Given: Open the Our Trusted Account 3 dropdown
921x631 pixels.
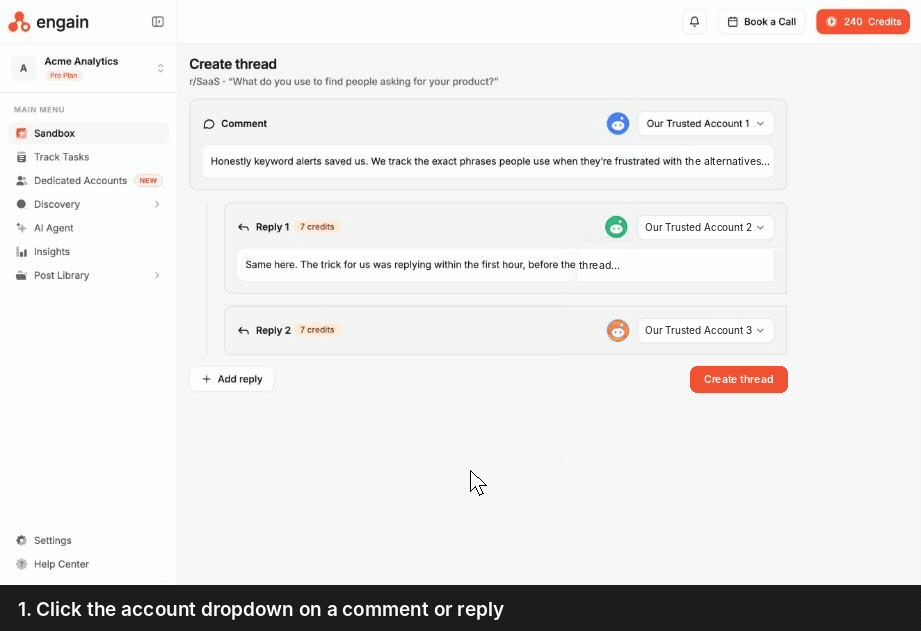Looking at the screenshot, I should (x=705, y=330).
